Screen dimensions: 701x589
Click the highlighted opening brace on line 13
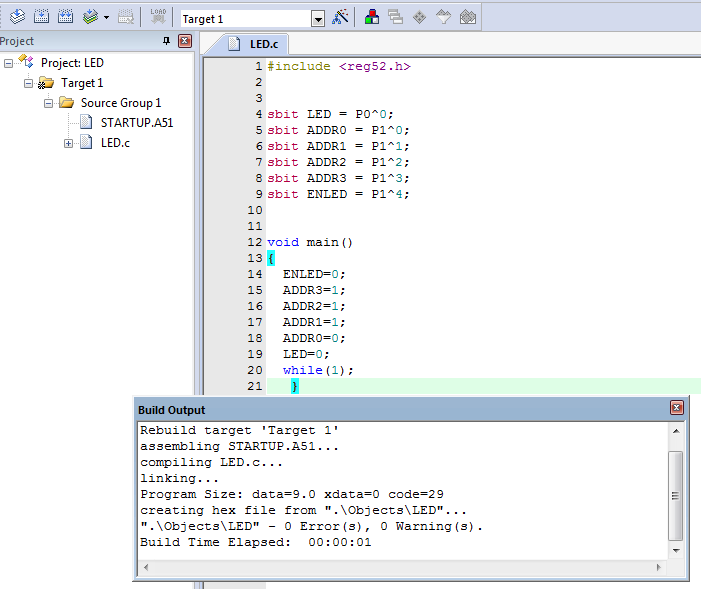click(x=270, y=258)
